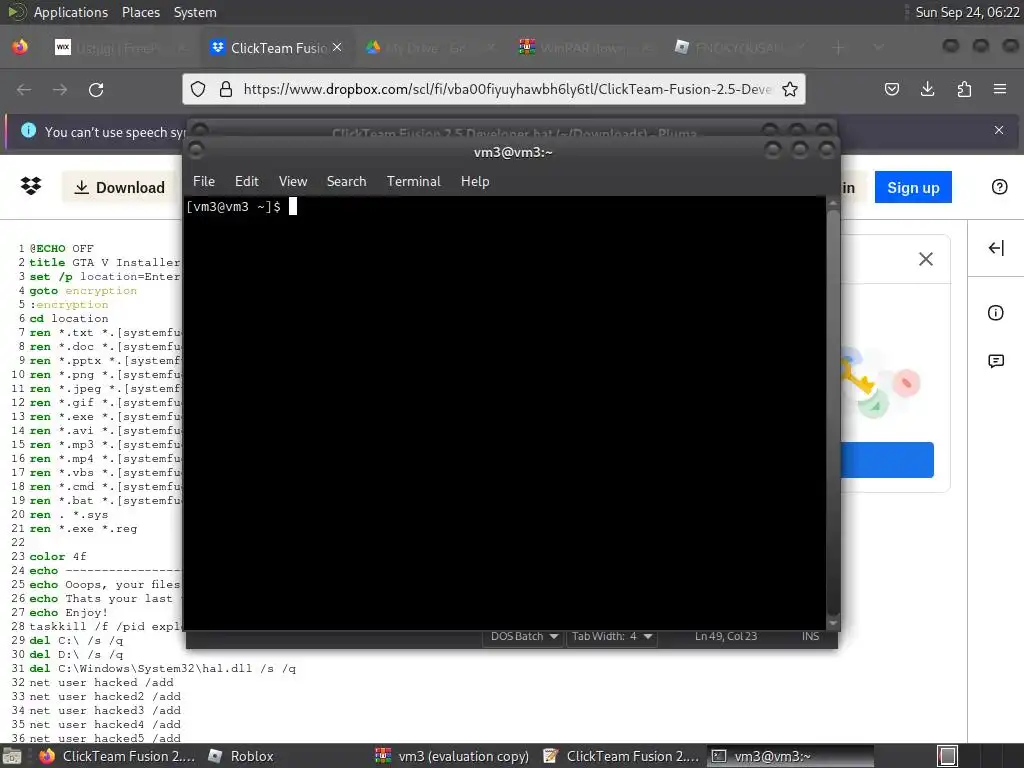
Task: Switch to vm3 (evaluation copy) taskbar window
Action: [453, 756]
